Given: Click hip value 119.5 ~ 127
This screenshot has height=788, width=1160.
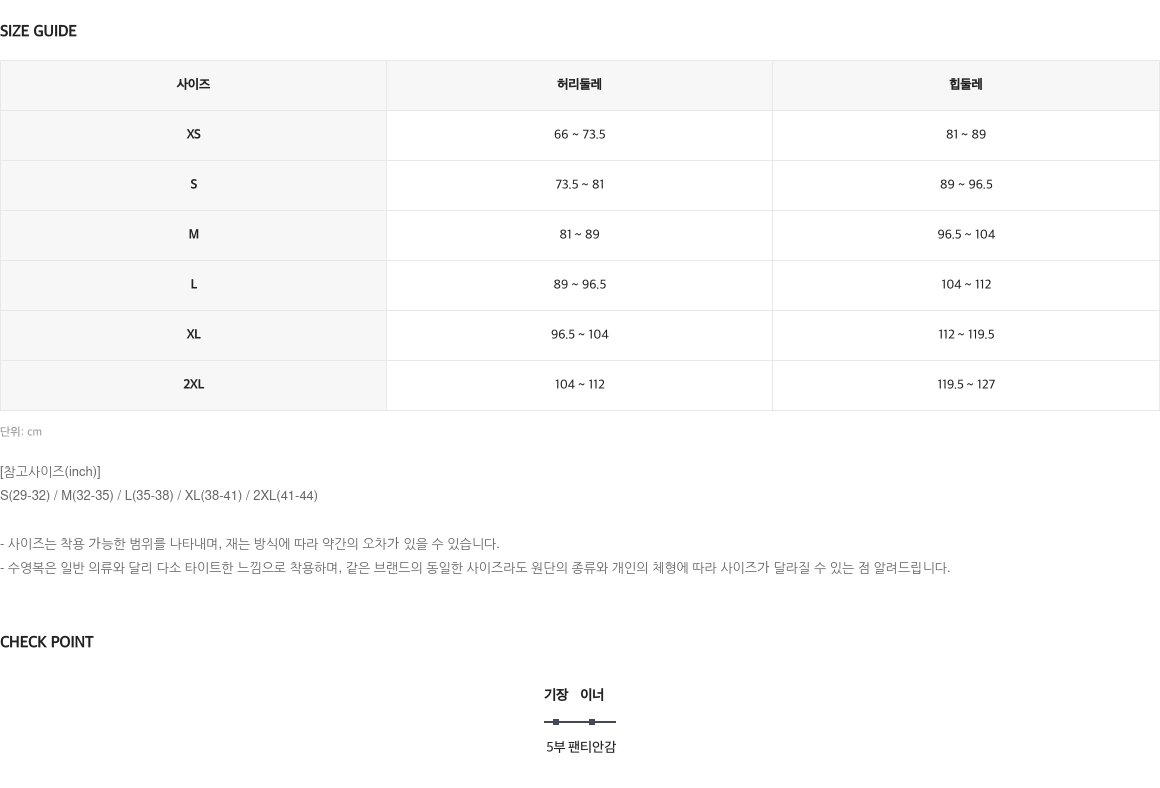Looking at the screenshot, I should click(965, 384).
